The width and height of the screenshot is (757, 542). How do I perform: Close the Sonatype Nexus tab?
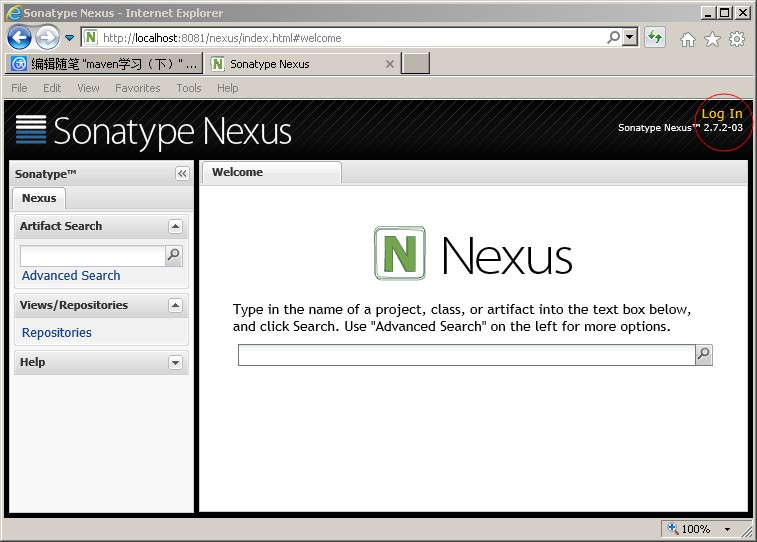coord(390,64)
